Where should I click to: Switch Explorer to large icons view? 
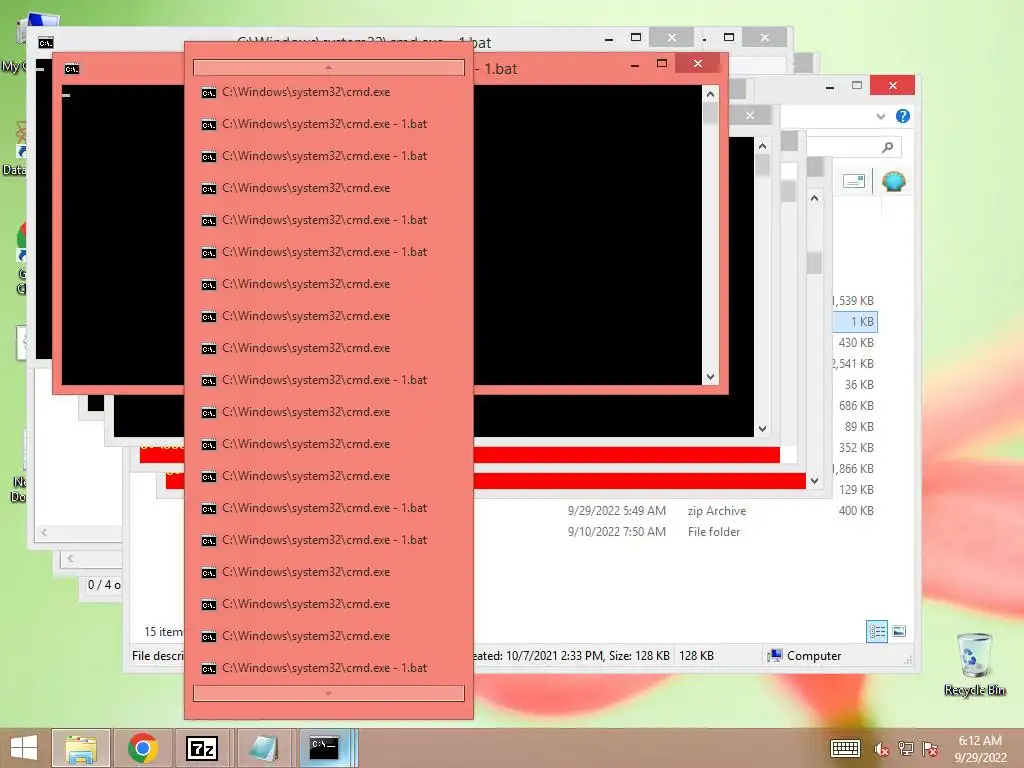pos(899,631)
